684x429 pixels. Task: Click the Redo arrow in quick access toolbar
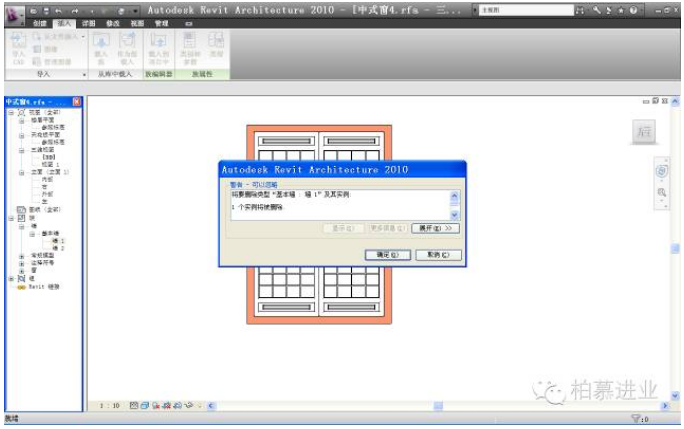[x=75, y=10]
